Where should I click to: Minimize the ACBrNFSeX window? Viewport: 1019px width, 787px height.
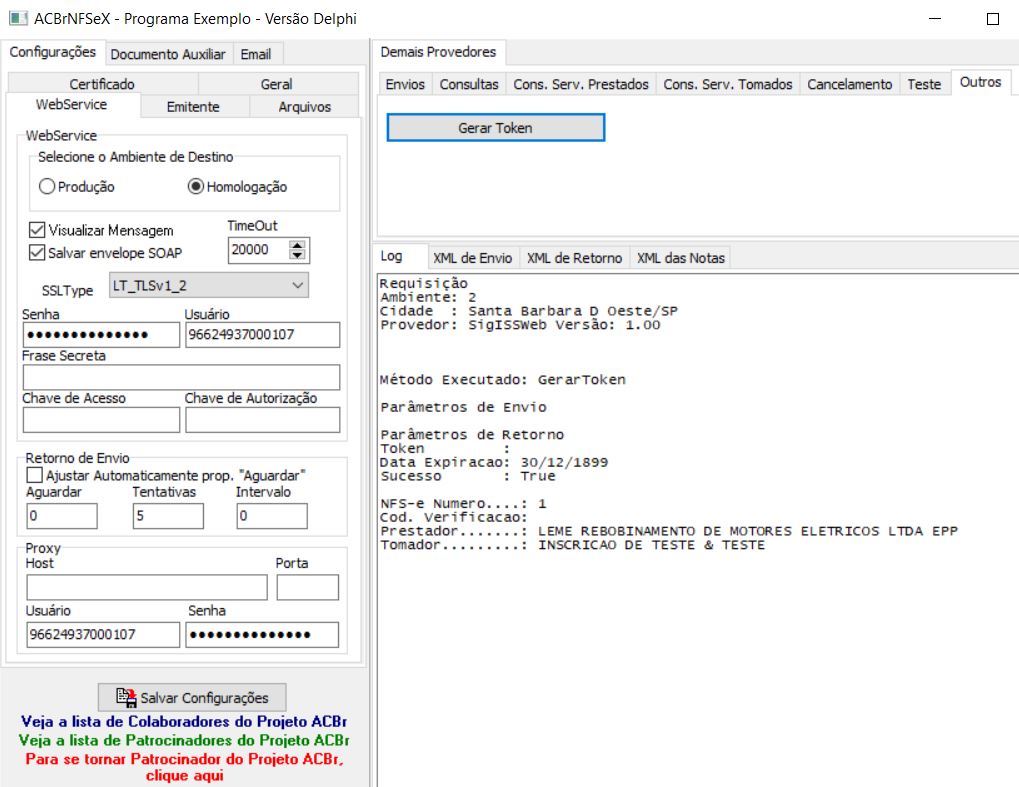click(x=935, y=19)
